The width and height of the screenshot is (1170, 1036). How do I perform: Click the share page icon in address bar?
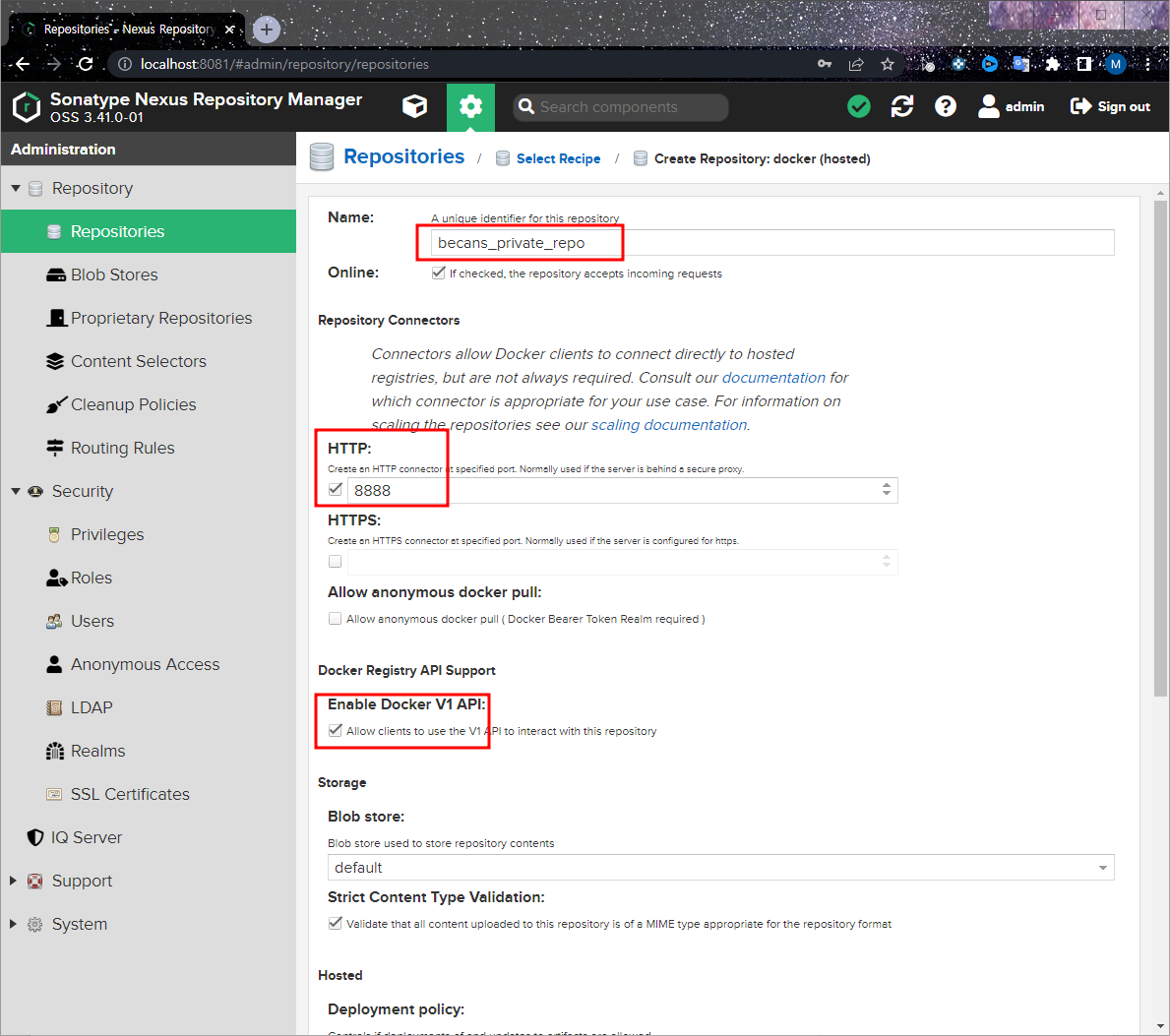(x=856, y=64)
